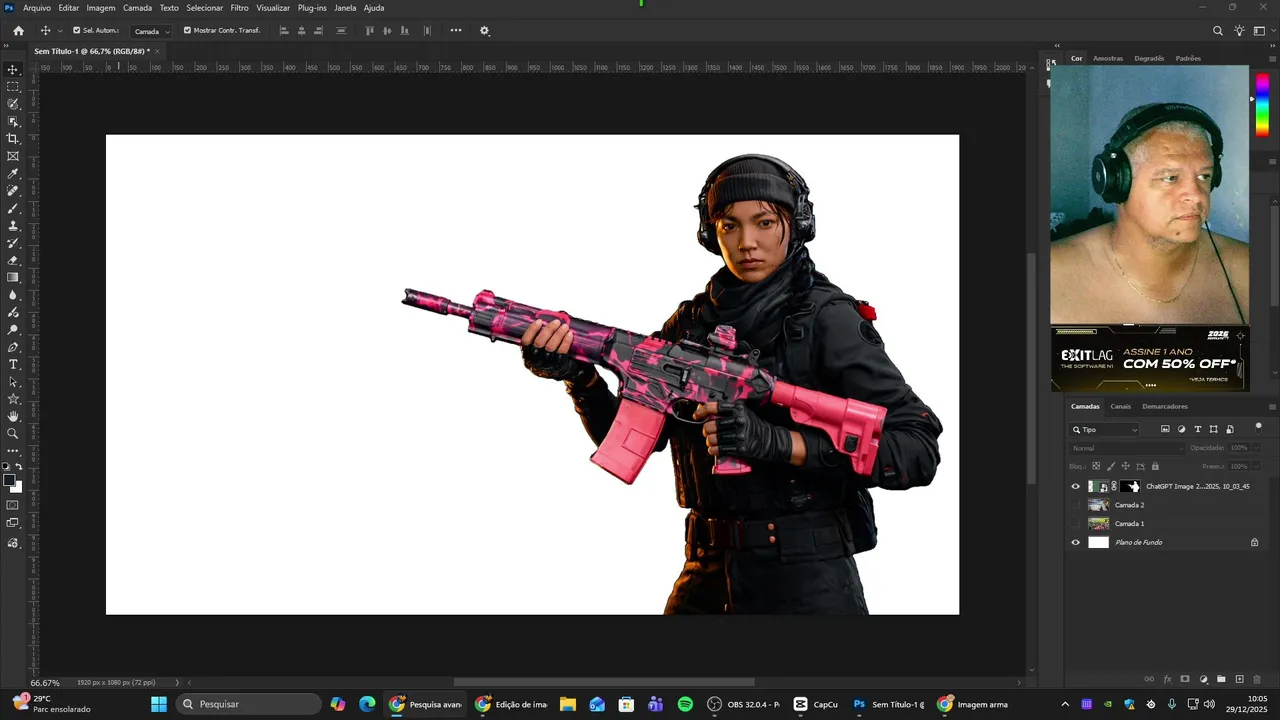Create new layer group folder icon
Screen dimensions: 1280x720
1221,679
